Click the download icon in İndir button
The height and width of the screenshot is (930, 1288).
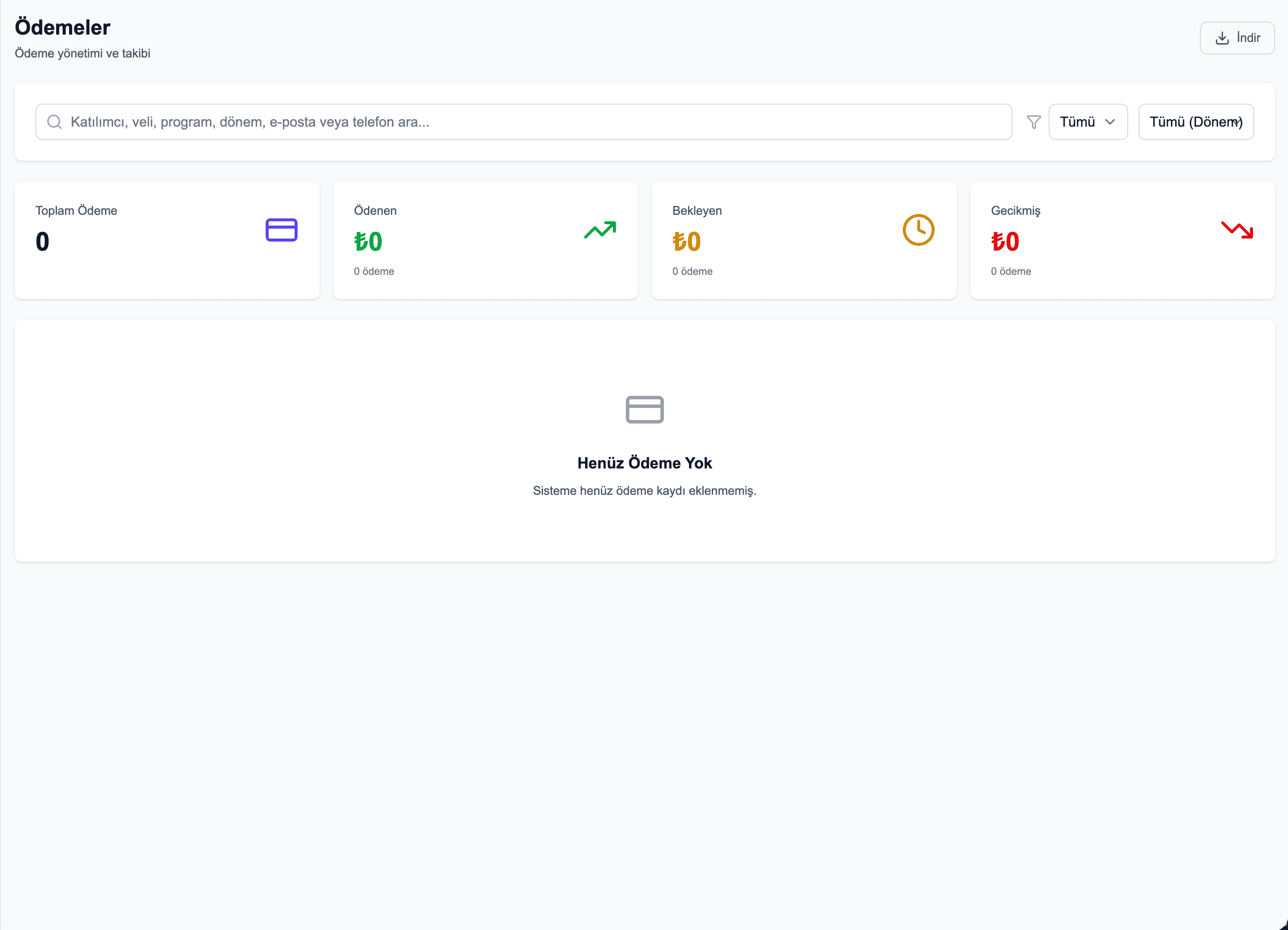1221,38
